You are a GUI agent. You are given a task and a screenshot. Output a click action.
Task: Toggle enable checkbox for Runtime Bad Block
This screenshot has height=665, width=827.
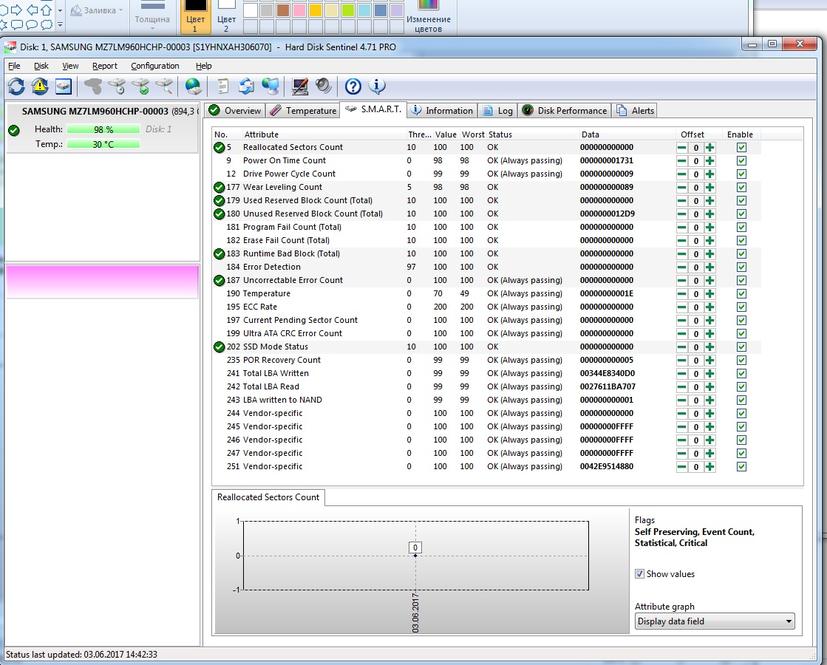coord(742,254)
